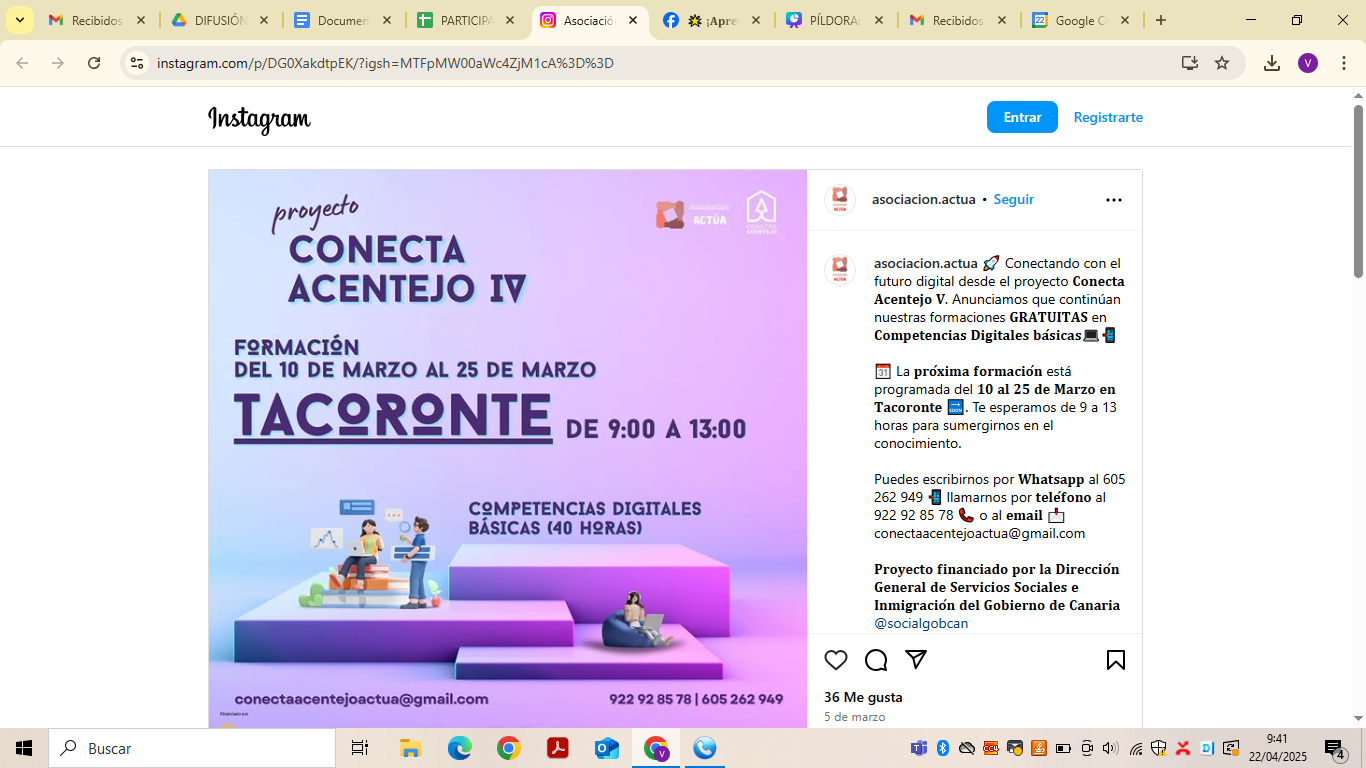Viewport: 1366px width, 768px height.
Task: Open volume control in system tray
Action: pyautogui.click(x=1111, y=748)
